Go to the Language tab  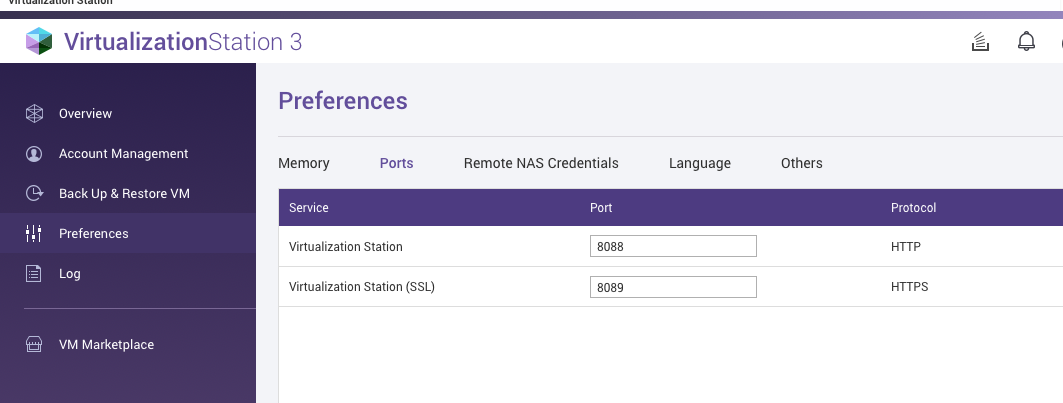coord(699,163)
